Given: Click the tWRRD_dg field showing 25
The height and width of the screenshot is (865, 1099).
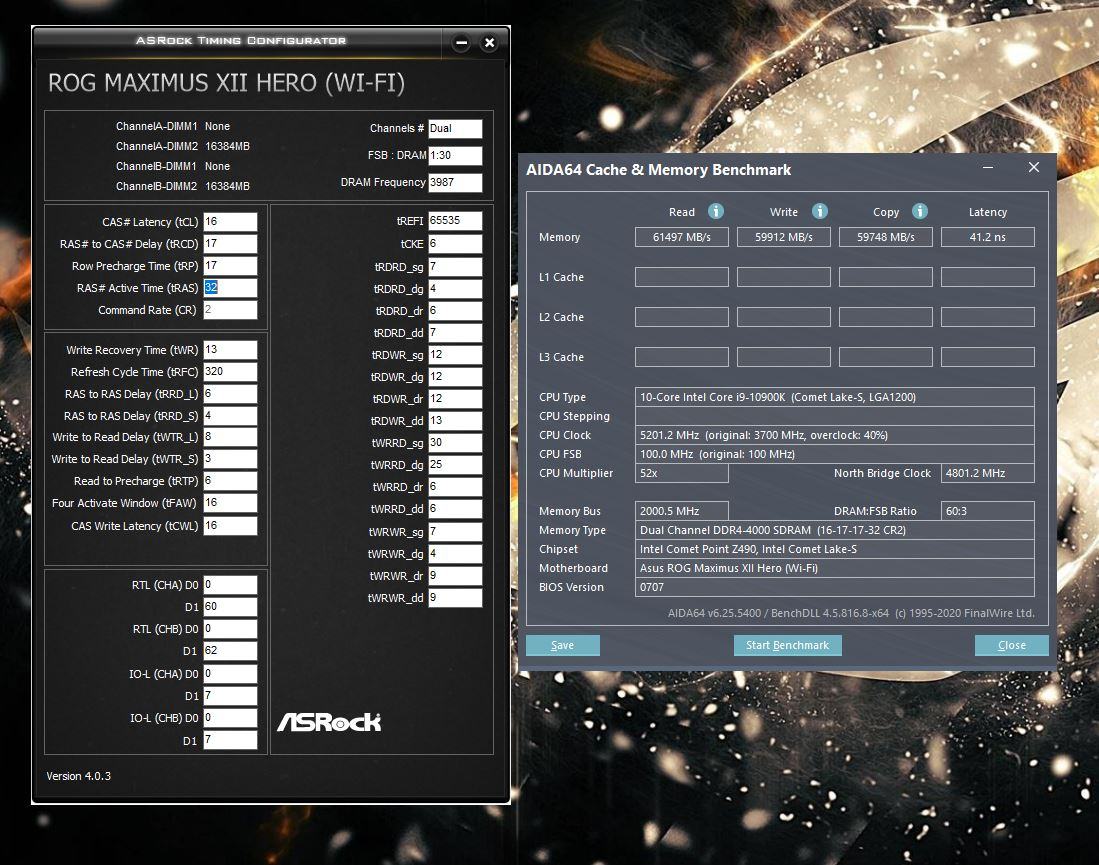Looking at the screenshot, I should click(455, 465).
